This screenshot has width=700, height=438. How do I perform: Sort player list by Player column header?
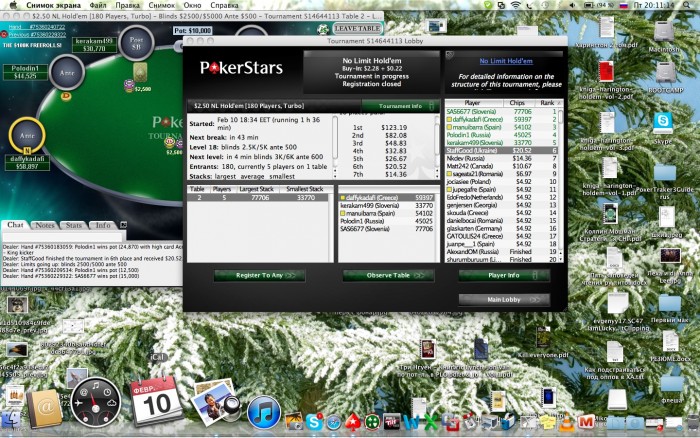coord(472,103)
